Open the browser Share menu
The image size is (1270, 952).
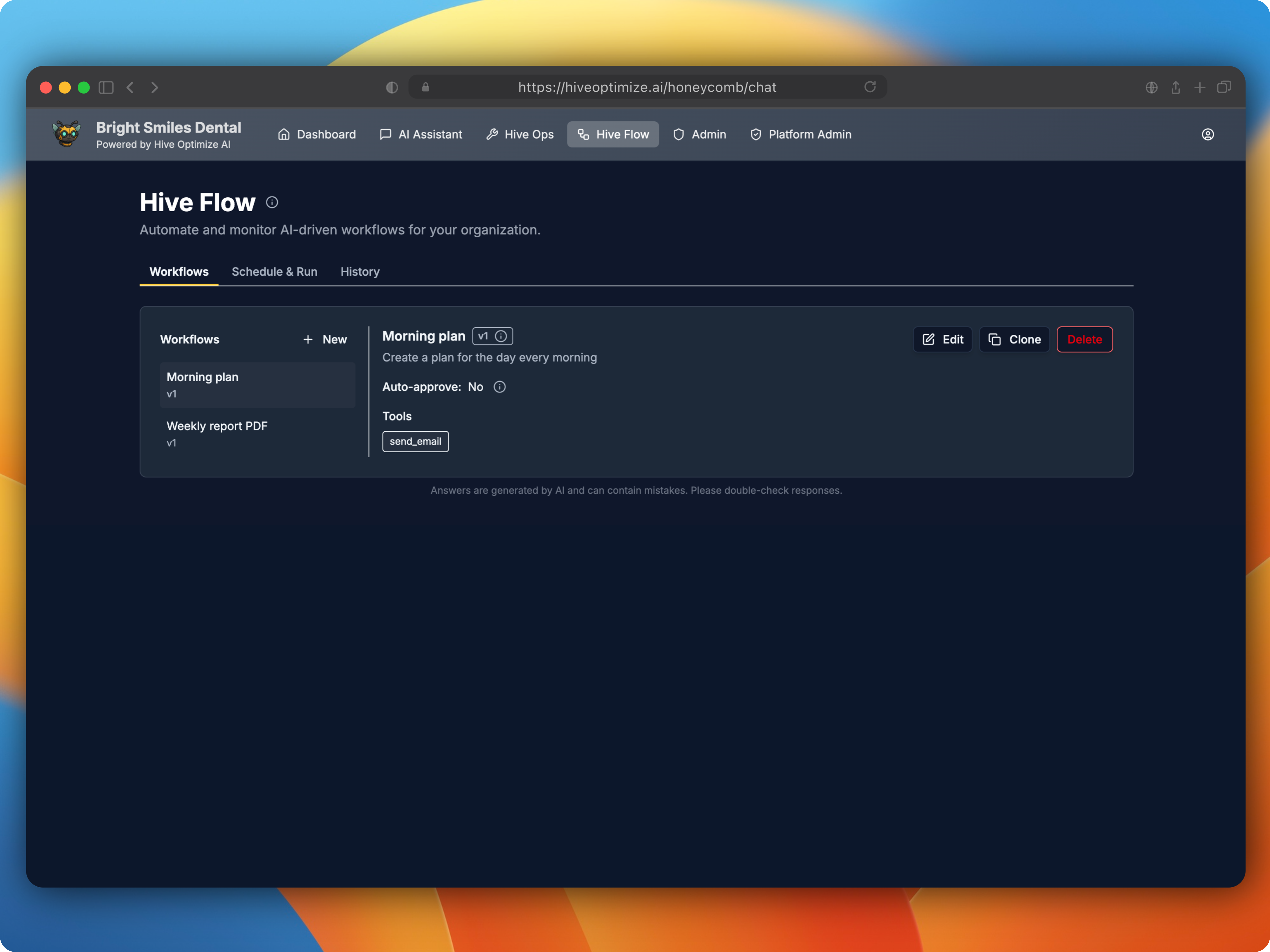point(1175,87)
